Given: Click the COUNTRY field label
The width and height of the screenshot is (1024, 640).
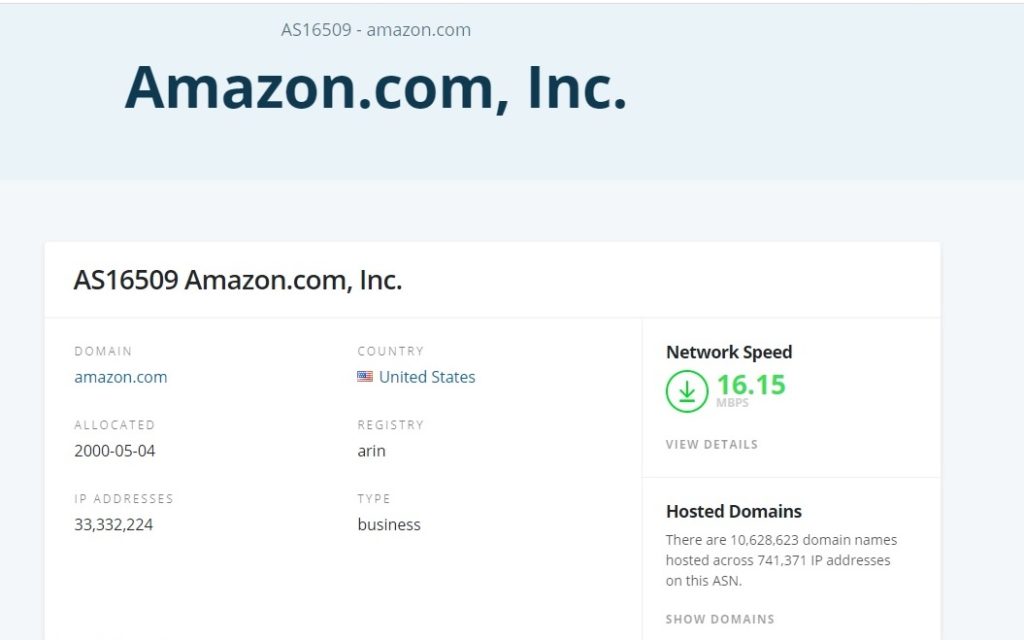Looking at the screenshot, I should coord(390,351).
